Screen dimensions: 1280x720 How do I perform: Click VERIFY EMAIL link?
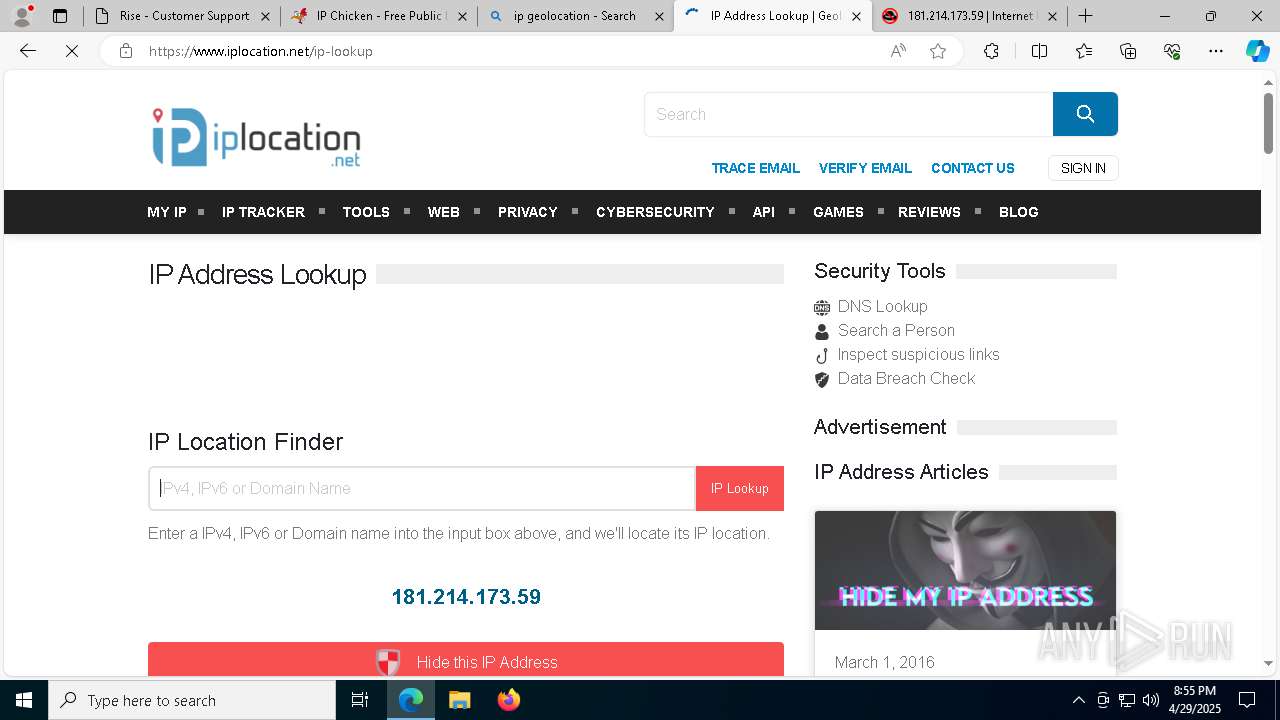[865, 168]
